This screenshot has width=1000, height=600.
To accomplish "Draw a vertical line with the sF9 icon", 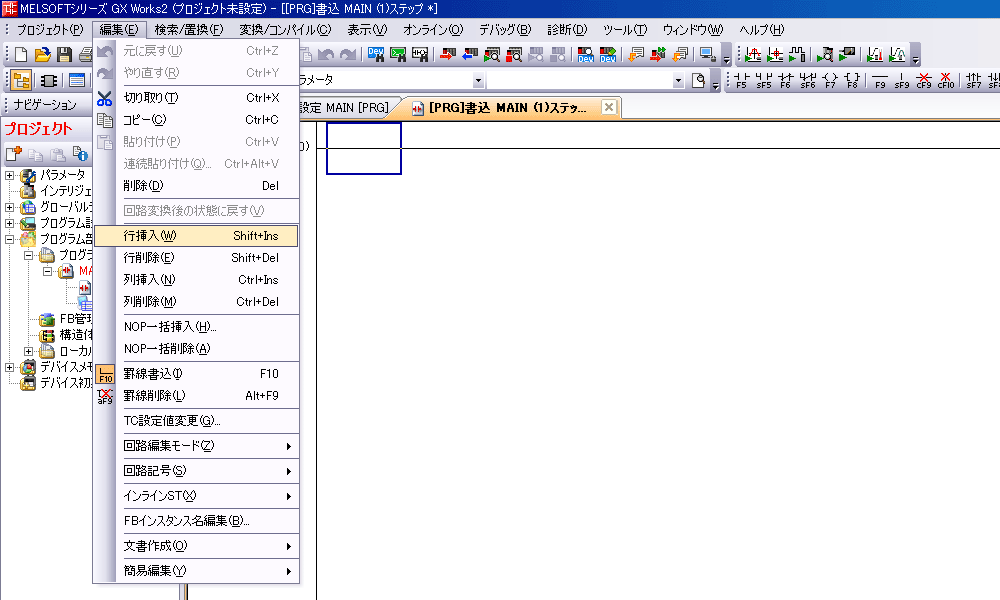I will point(902,80).
